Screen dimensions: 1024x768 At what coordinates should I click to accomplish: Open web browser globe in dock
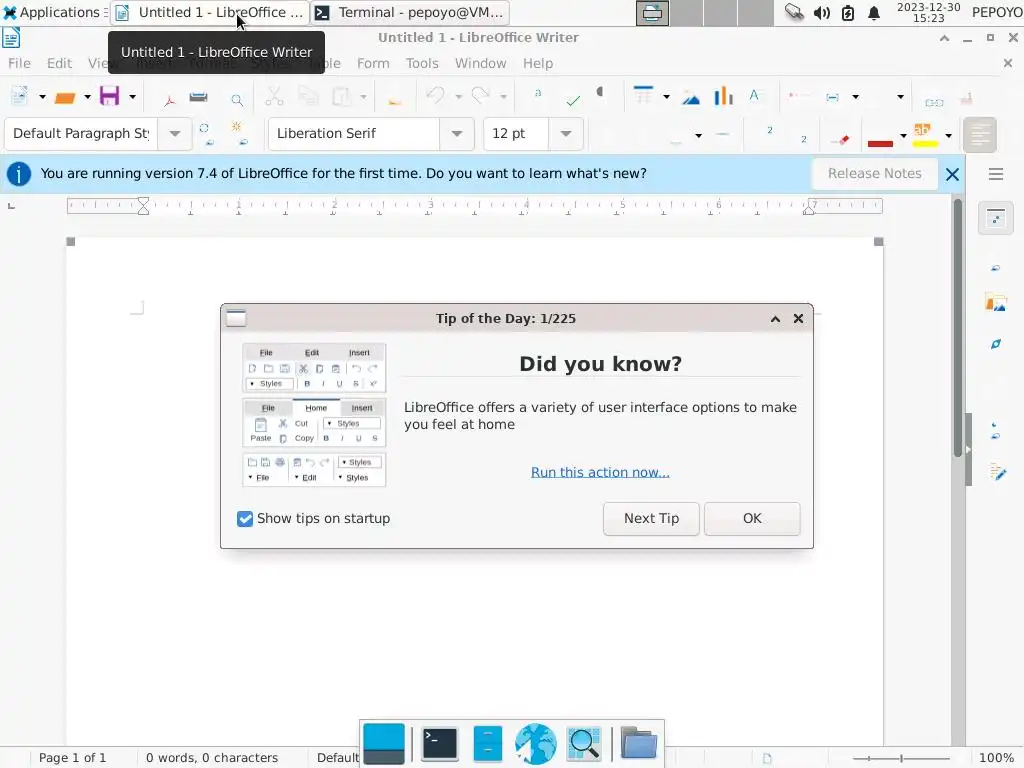(536, 743)
